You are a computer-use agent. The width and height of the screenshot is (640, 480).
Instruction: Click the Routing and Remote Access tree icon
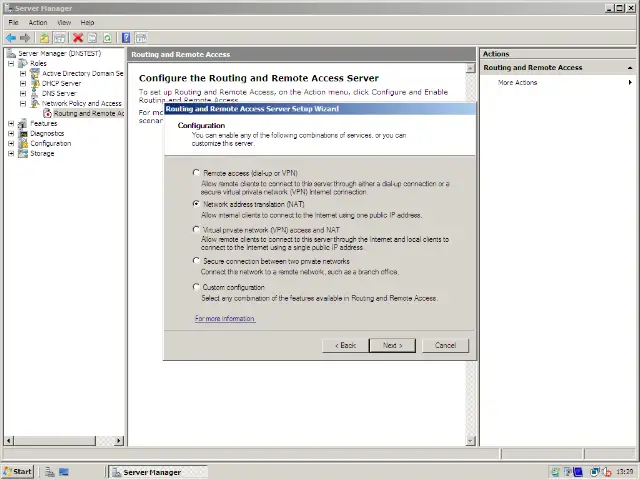coord(47,113)
